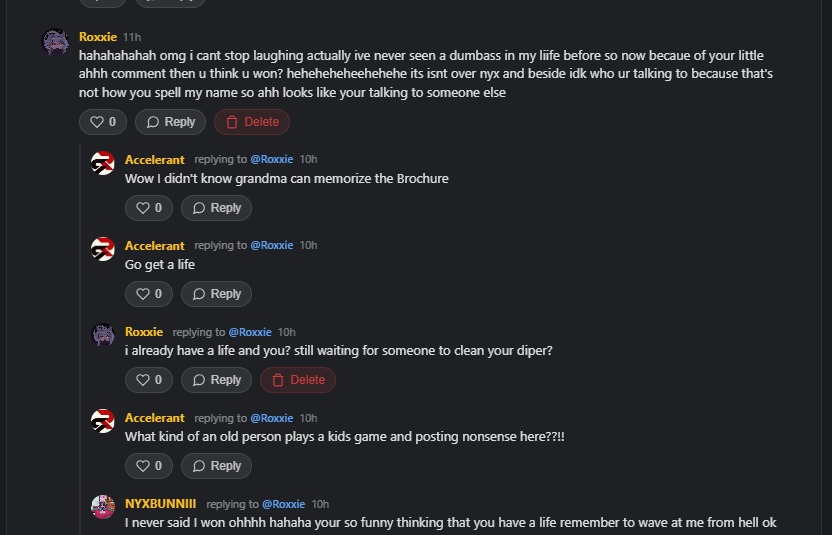The height and width of the screenshot is (535, 832).
Task: Open the NYXBUNNIII username link
Action: point(160,504)
